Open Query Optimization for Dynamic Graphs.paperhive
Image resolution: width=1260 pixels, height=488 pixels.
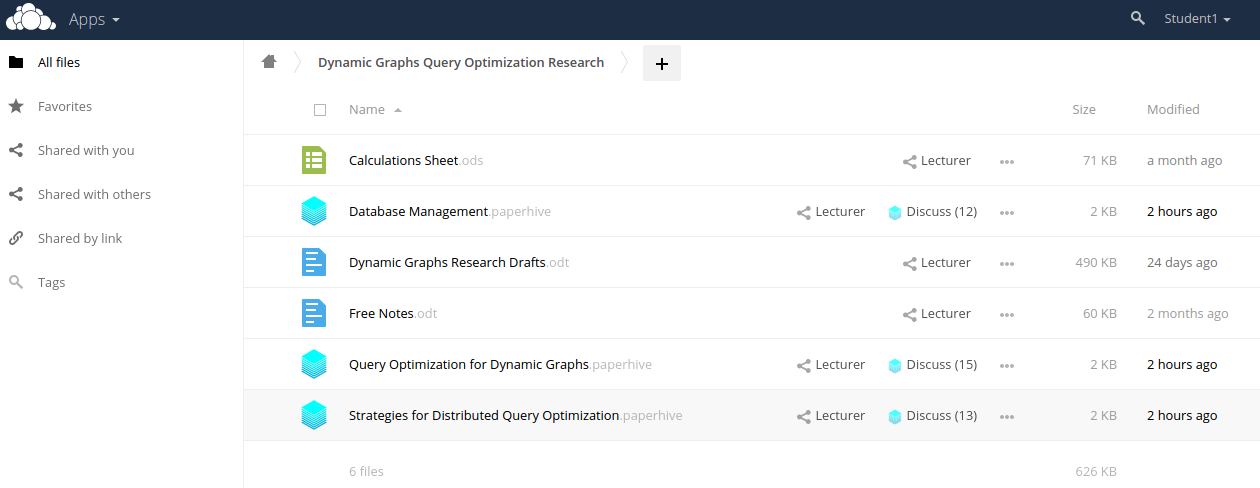[x=500, y=364]
